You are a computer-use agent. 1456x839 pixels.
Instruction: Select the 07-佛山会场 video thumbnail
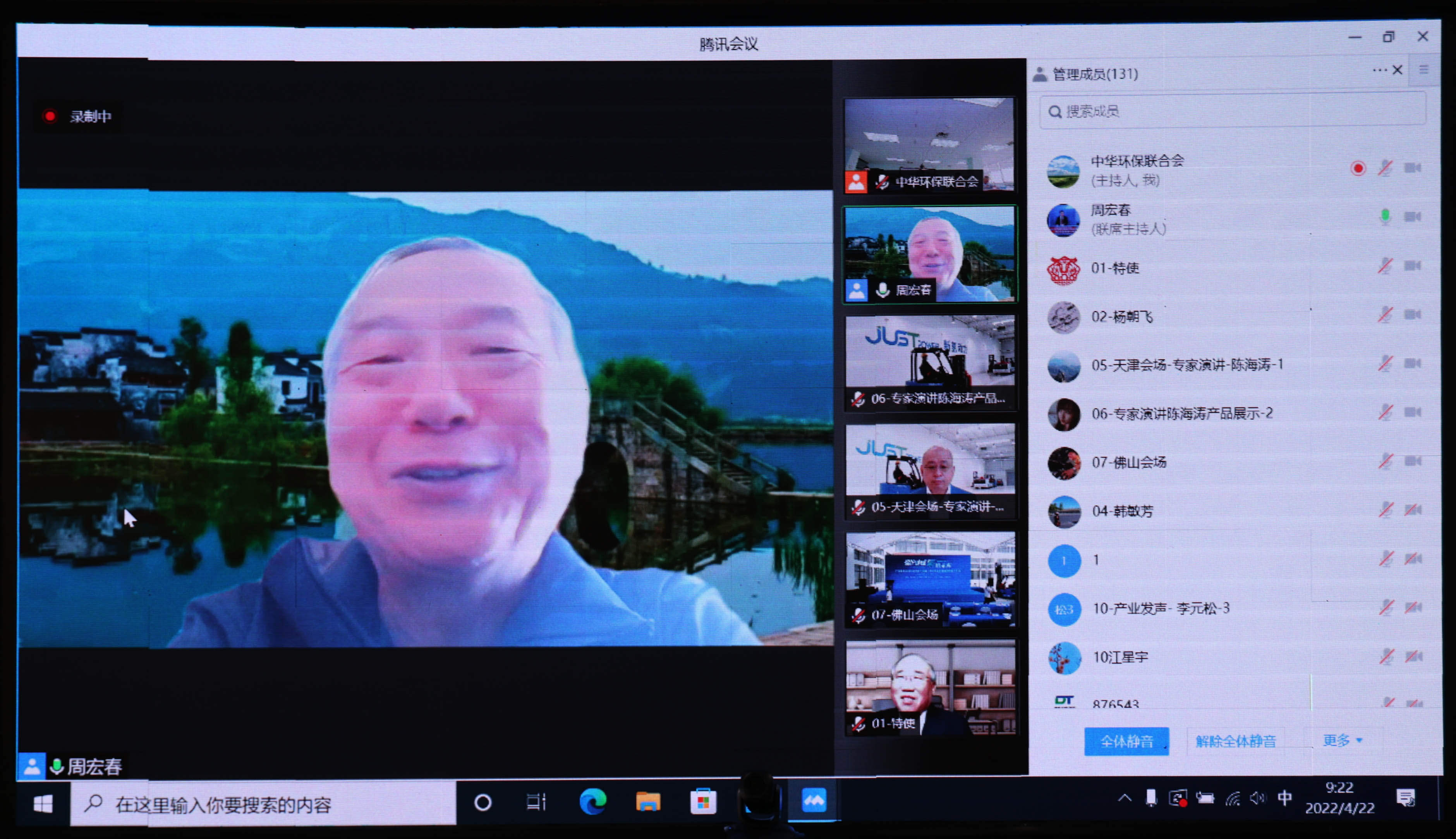(930, 580)
